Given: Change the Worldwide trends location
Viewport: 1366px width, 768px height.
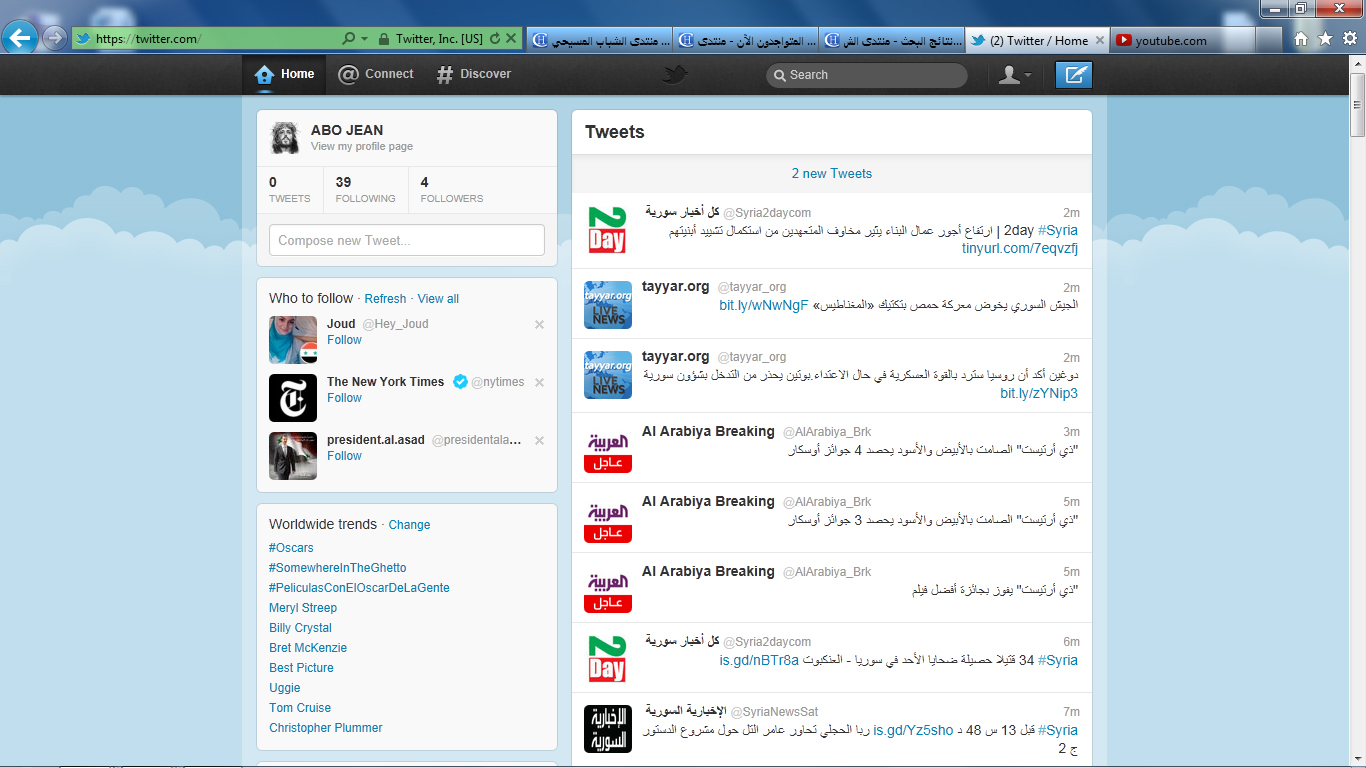Looking at the screenshot, I should tap(409, 525).
